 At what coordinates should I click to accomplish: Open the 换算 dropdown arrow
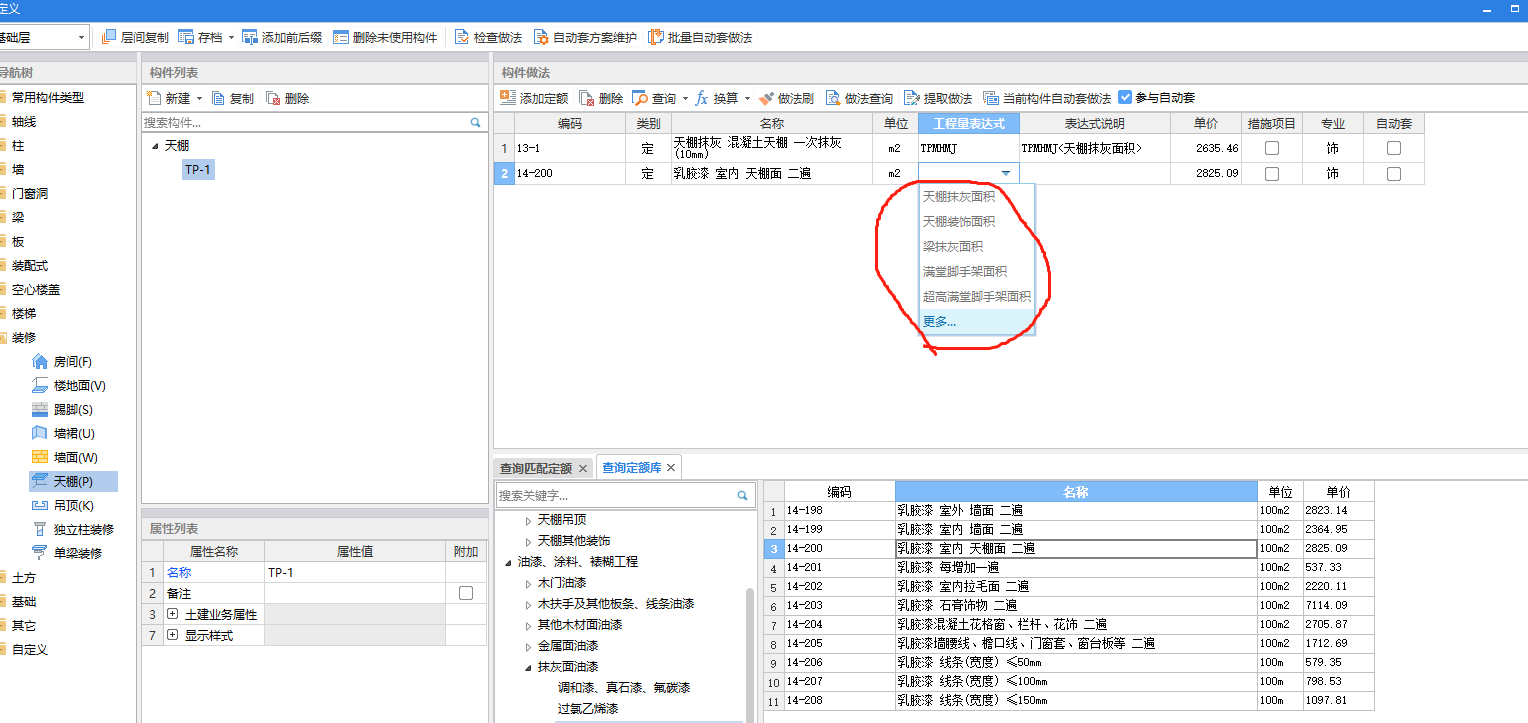[x=746, y=99]
